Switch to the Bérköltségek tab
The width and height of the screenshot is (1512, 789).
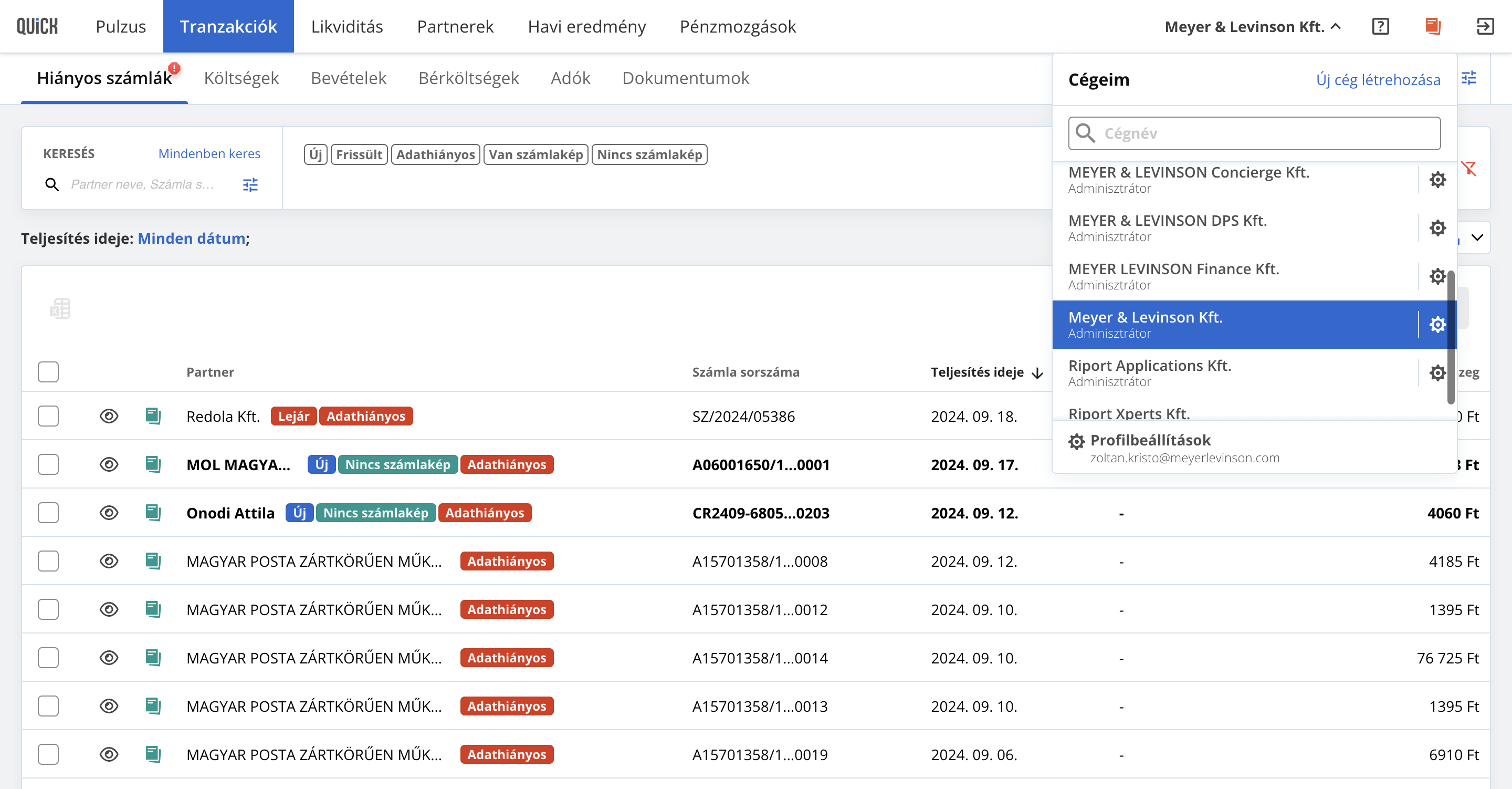click(x=468, y=78)
